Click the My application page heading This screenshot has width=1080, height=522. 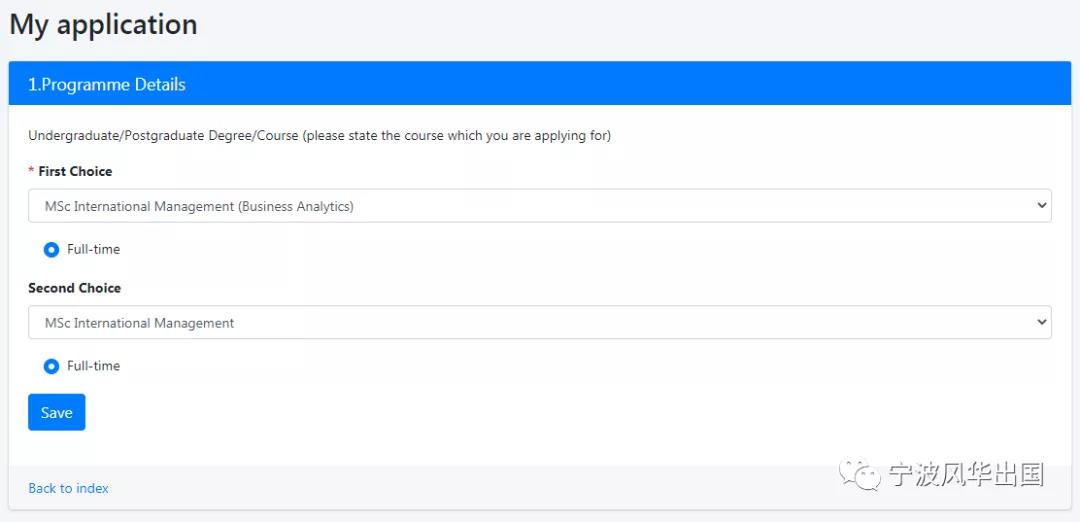point(103,25)
